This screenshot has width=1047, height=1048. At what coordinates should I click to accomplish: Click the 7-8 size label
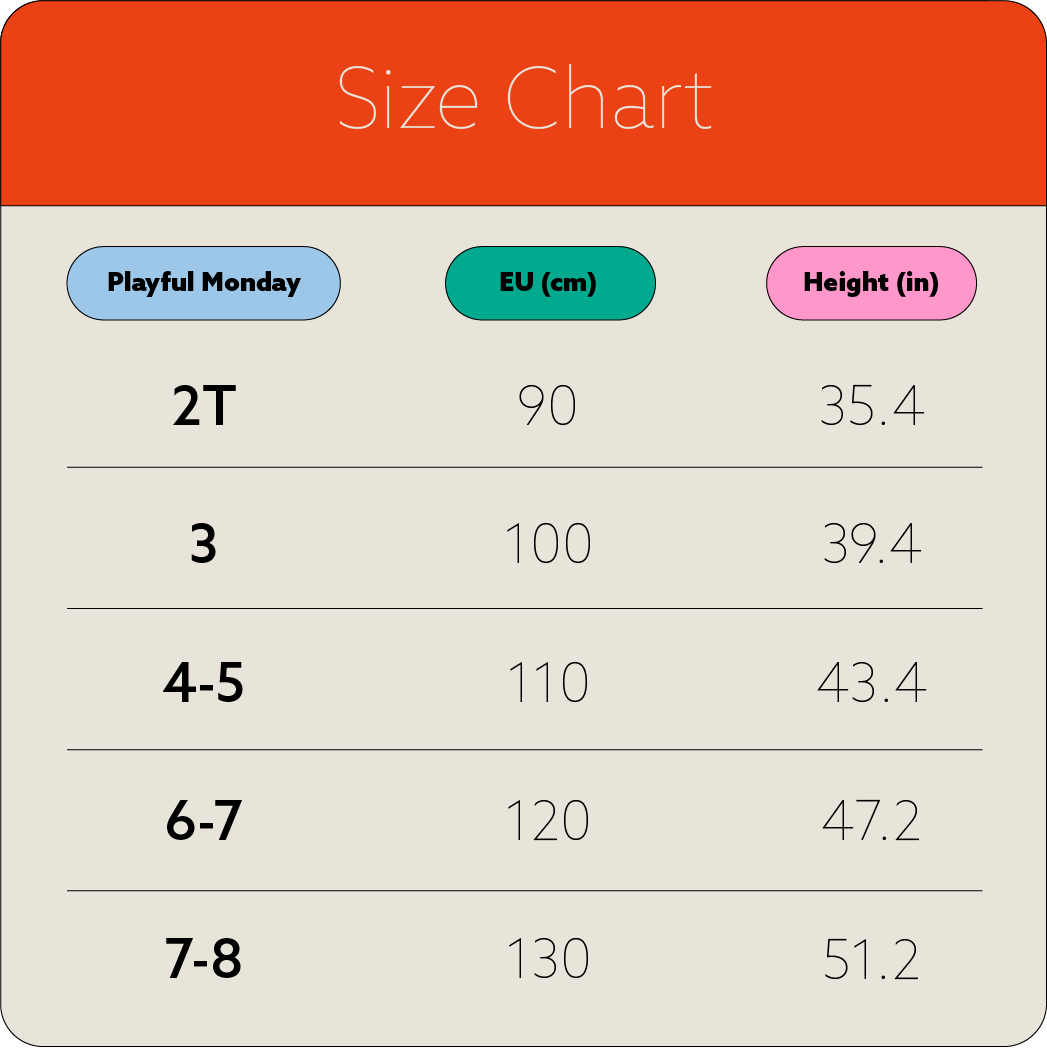pos(203,959)
